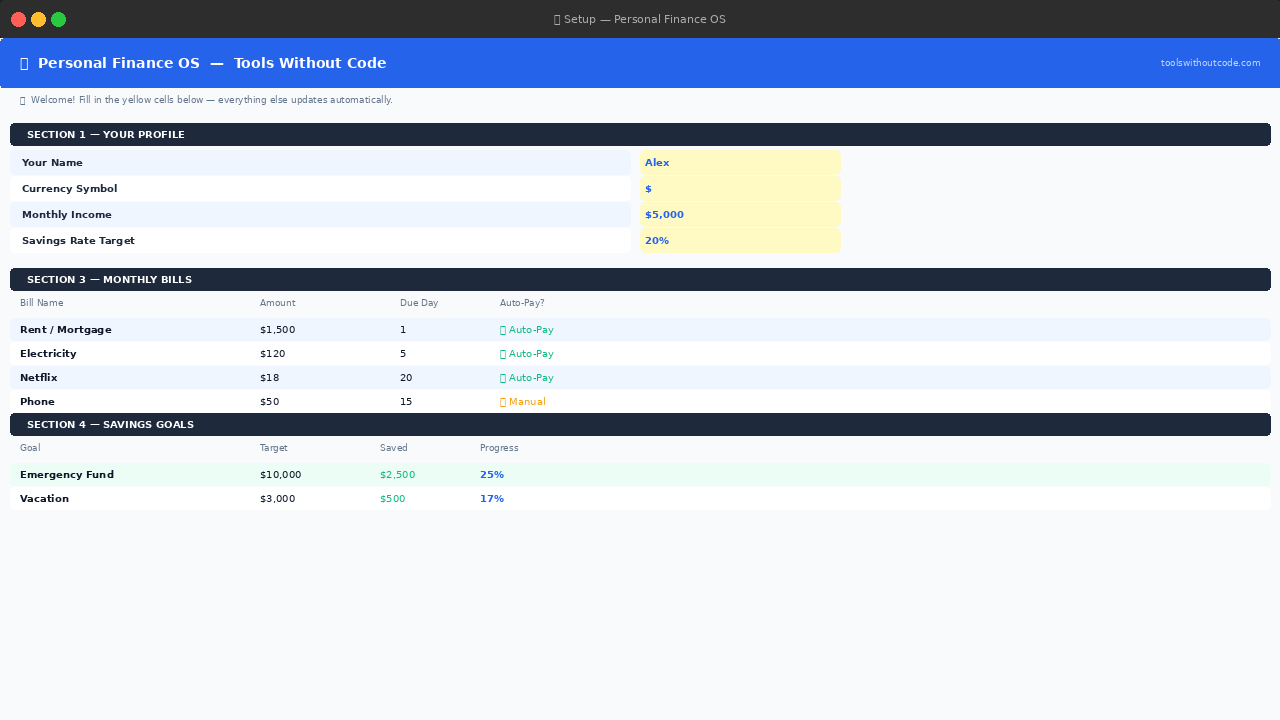Image resolution: width=1280 pixels, height=720 pixels.
Task: Select the Vacation goal name
Action: 44,499
